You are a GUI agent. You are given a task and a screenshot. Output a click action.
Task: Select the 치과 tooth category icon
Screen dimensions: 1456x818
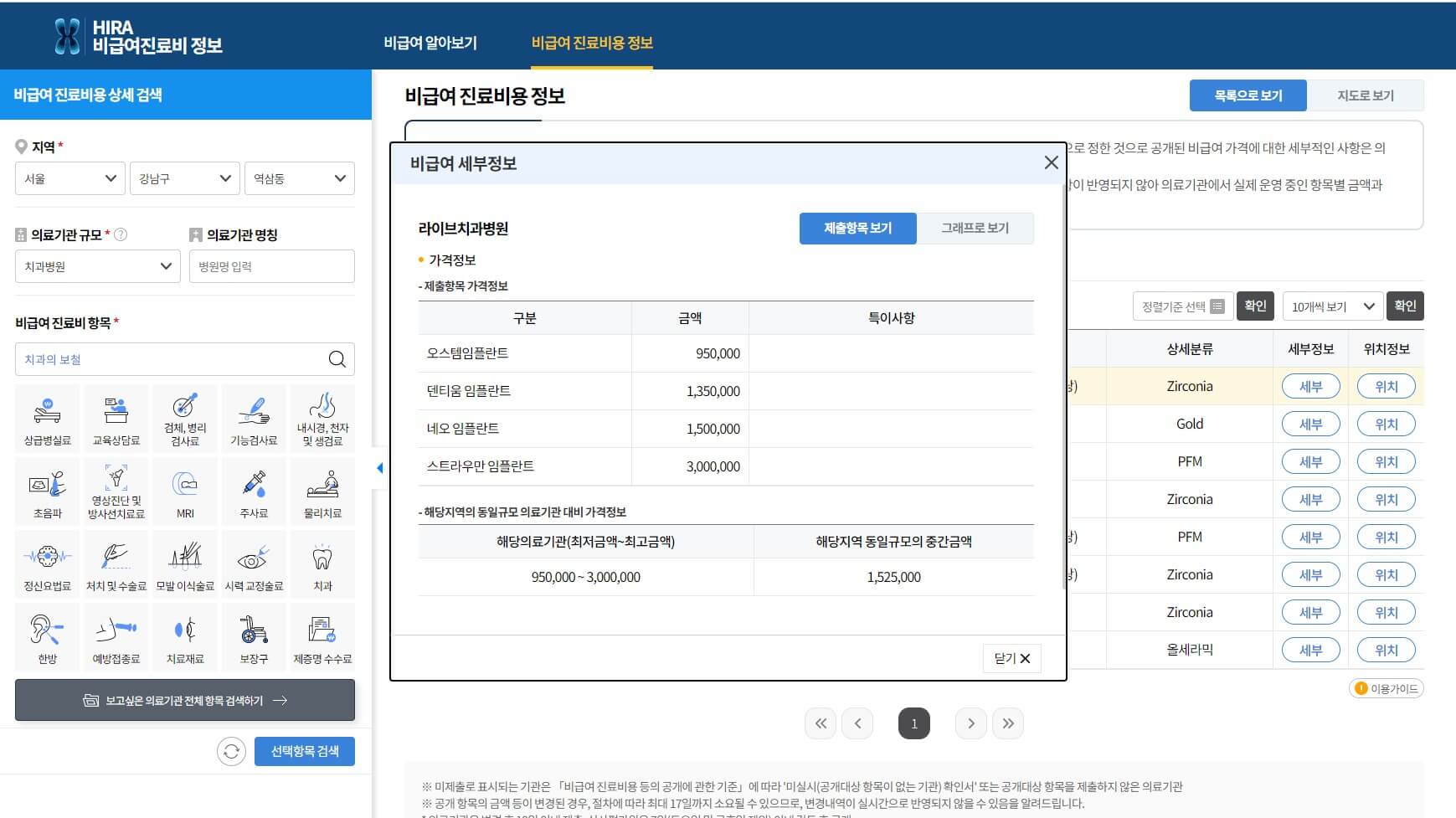click(x=322, y=564)
